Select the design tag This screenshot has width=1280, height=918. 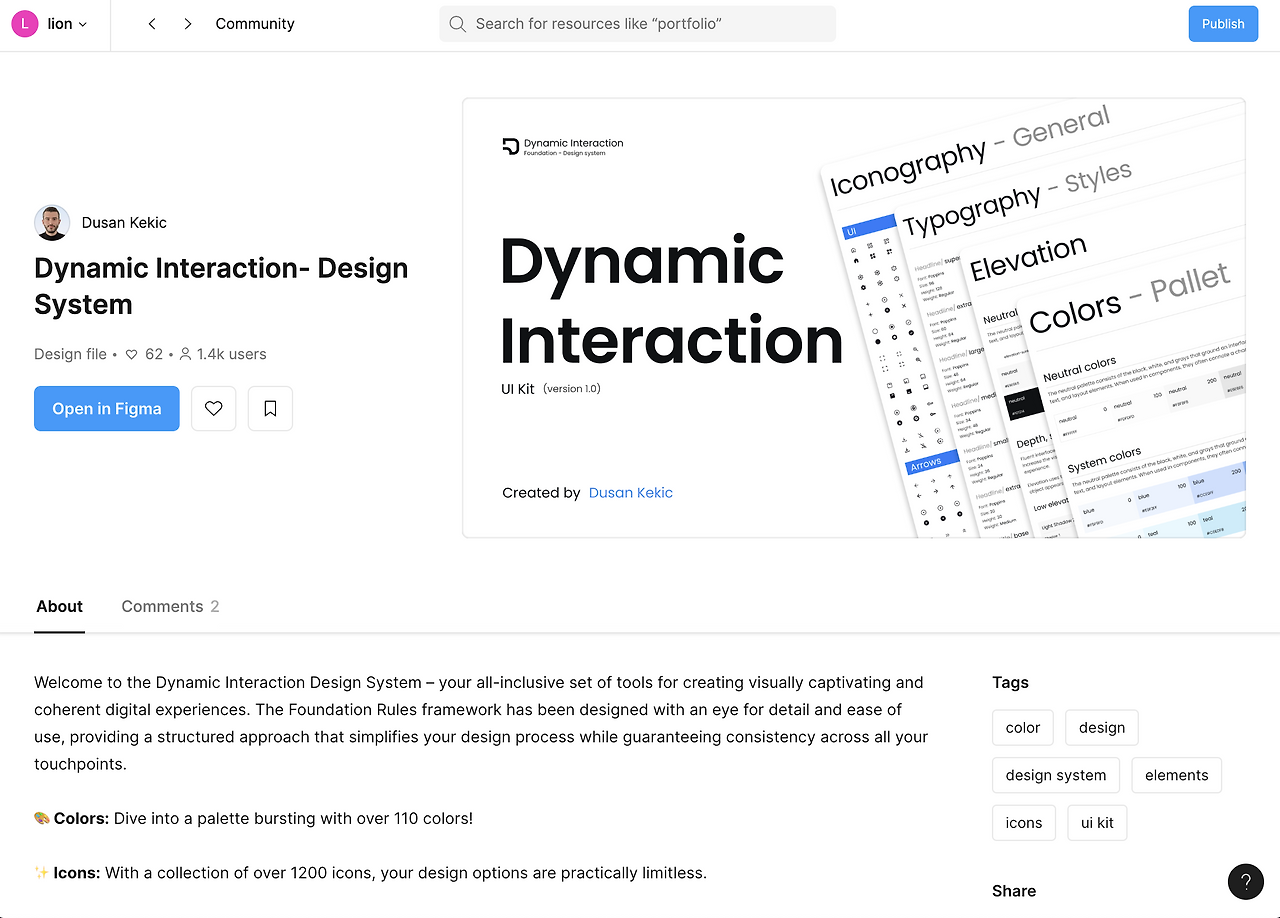pyautogui.click(x=1102, y=728)
